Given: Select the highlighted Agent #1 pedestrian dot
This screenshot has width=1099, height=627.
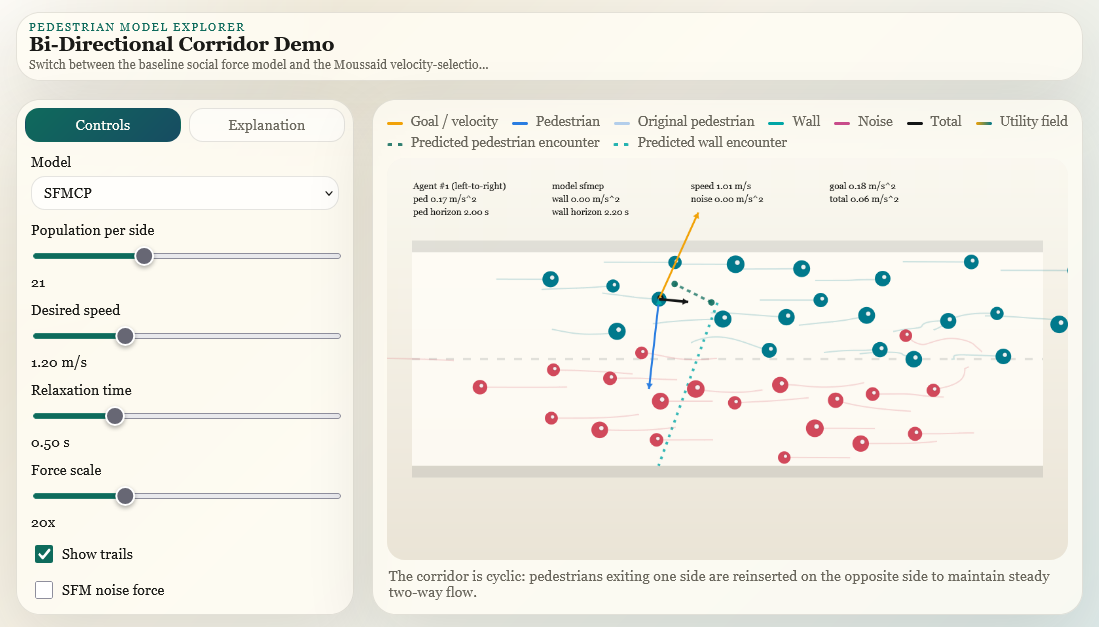Looking at the screenshot, I should pyautogui.click(x=661, y=298).
